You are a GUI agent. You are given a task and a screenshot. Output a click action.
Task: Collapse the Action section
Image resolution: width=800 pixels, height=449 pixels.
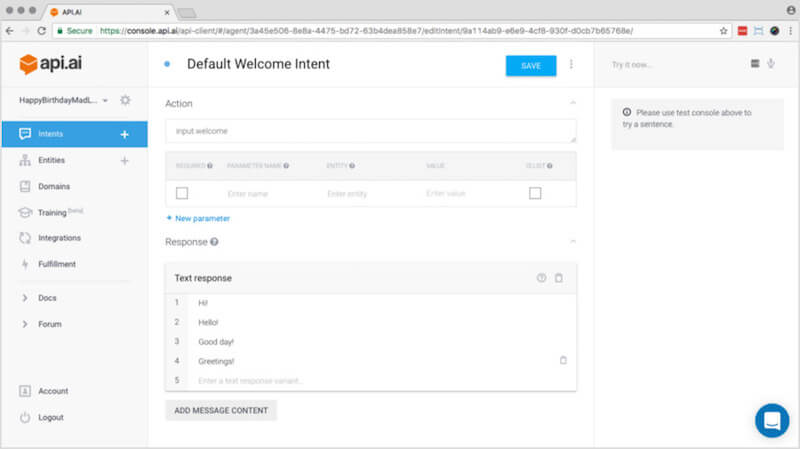click(x=572, y=103)
